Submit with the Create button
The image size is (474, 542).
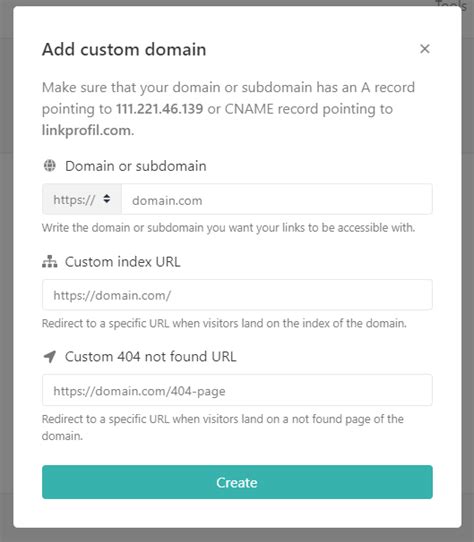pyautogui.click(x=237, y=482)
